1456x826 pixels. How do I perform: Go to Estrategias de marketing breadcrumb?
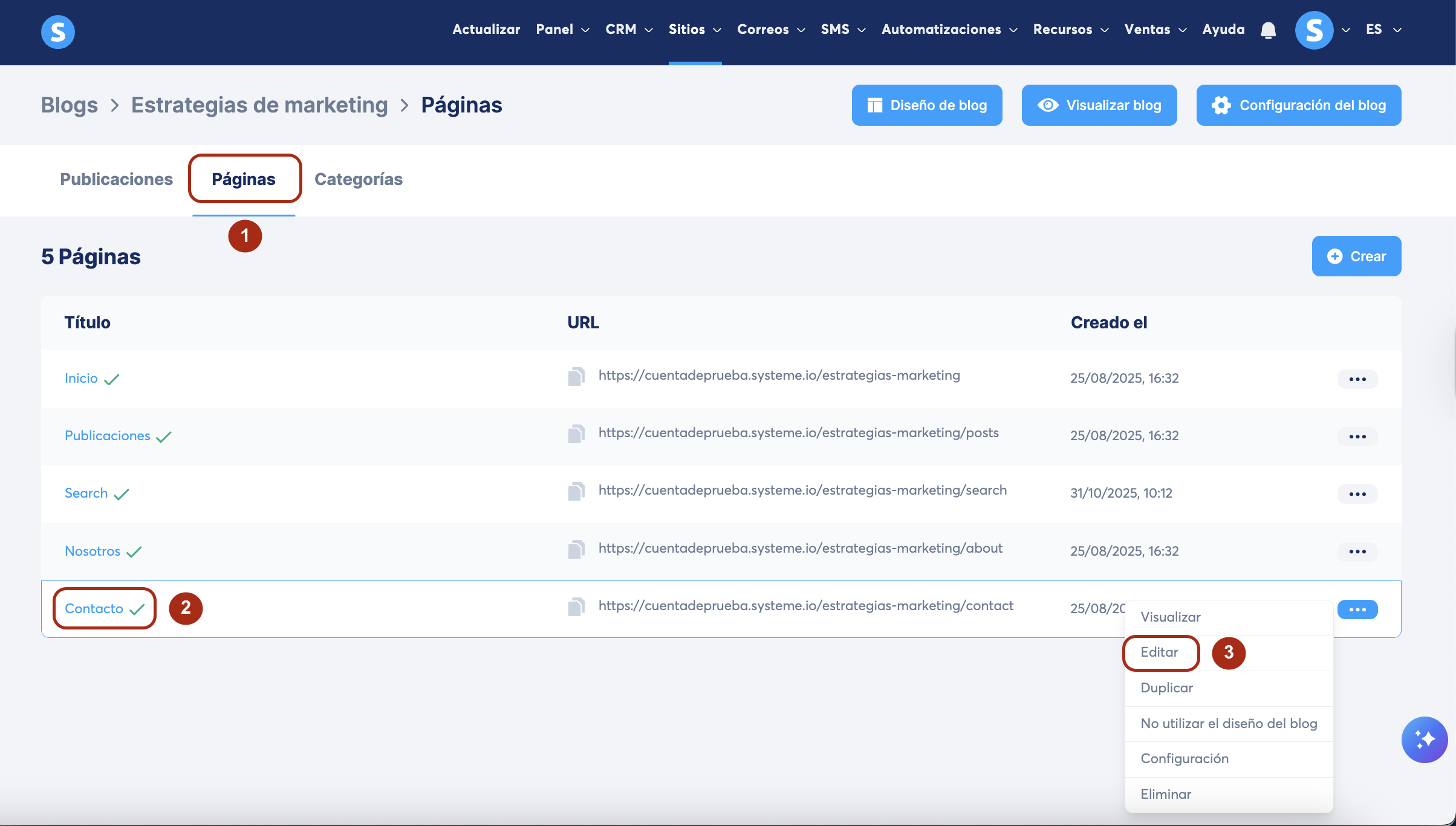259,105
